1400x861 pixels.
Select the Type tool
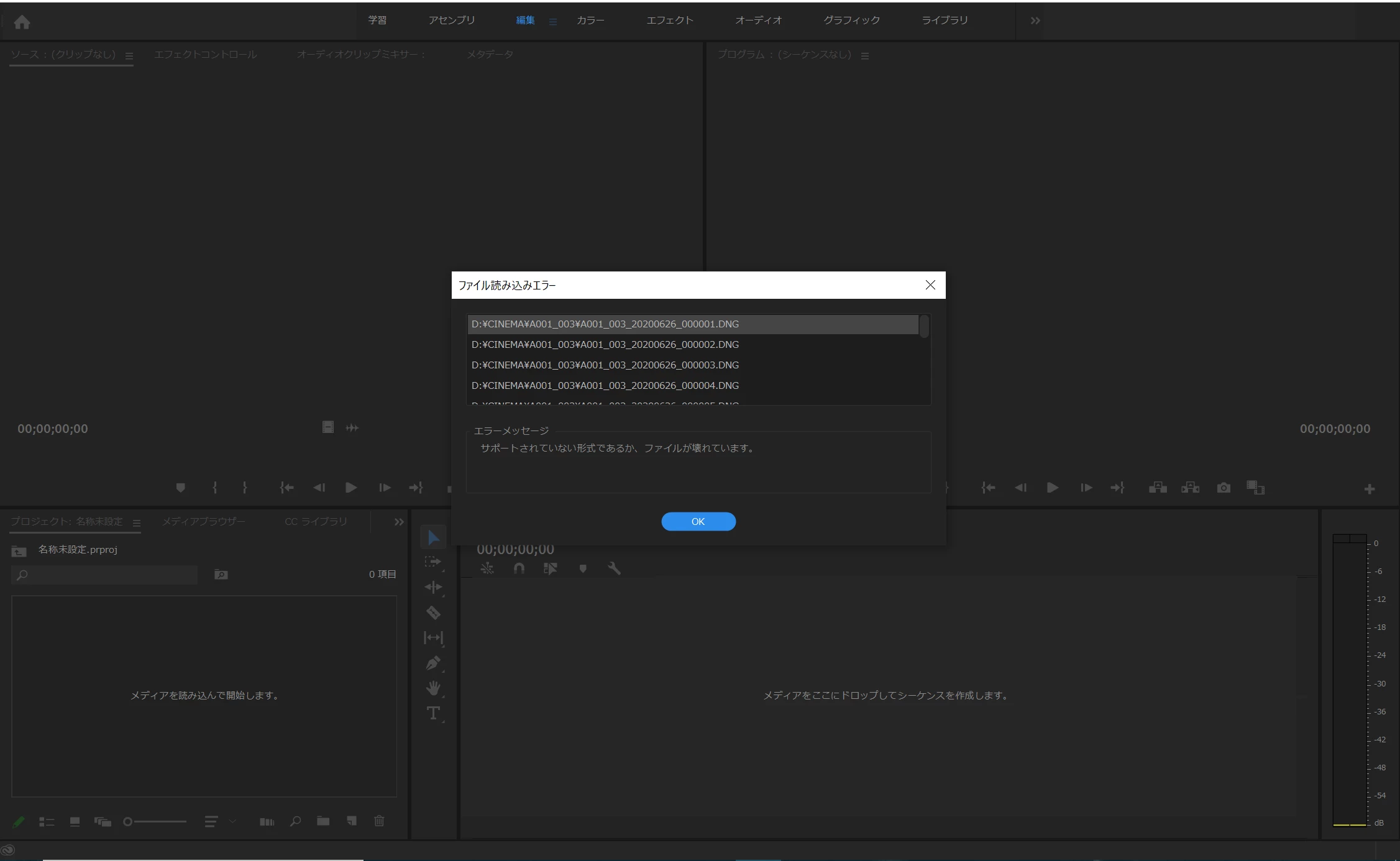pos(433,713)
